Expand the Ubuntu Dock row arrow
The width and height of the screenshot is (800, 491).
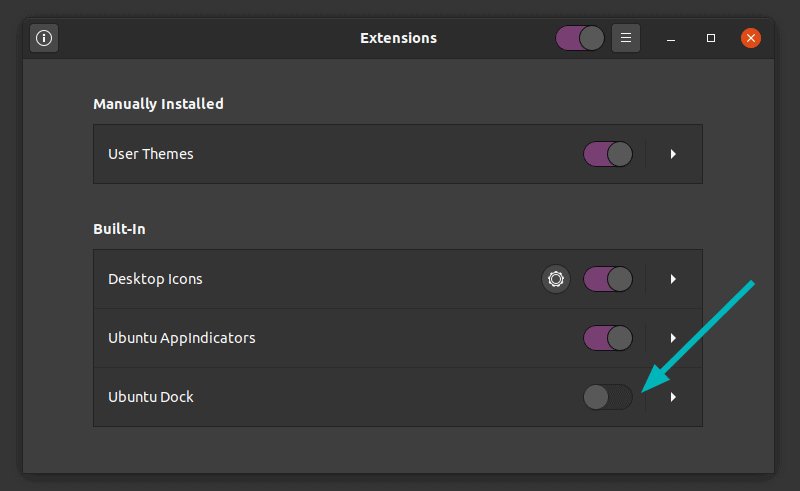coord(673,397)
